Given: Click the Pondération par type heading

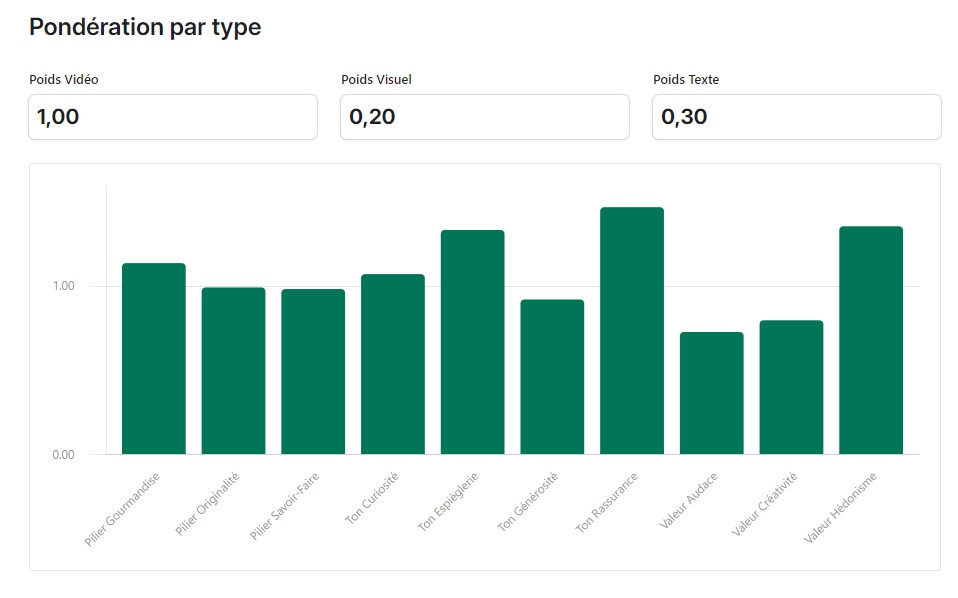Looking at the screenshot, I should point(145,28).
